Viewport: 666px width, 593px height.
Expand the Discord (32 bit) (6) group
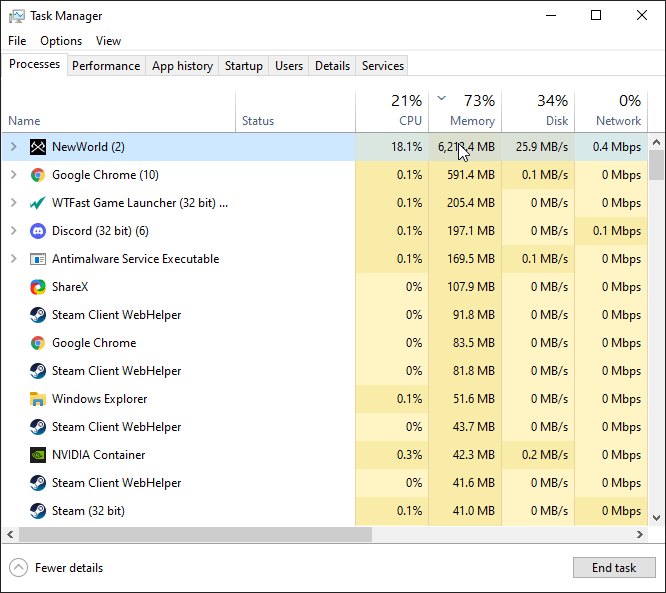[14, 231]
